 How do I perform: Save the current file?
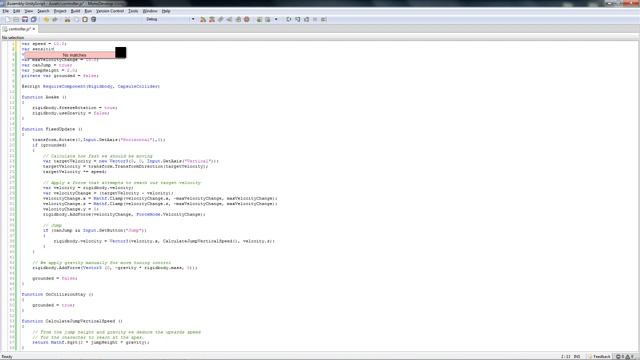[25, 20]
